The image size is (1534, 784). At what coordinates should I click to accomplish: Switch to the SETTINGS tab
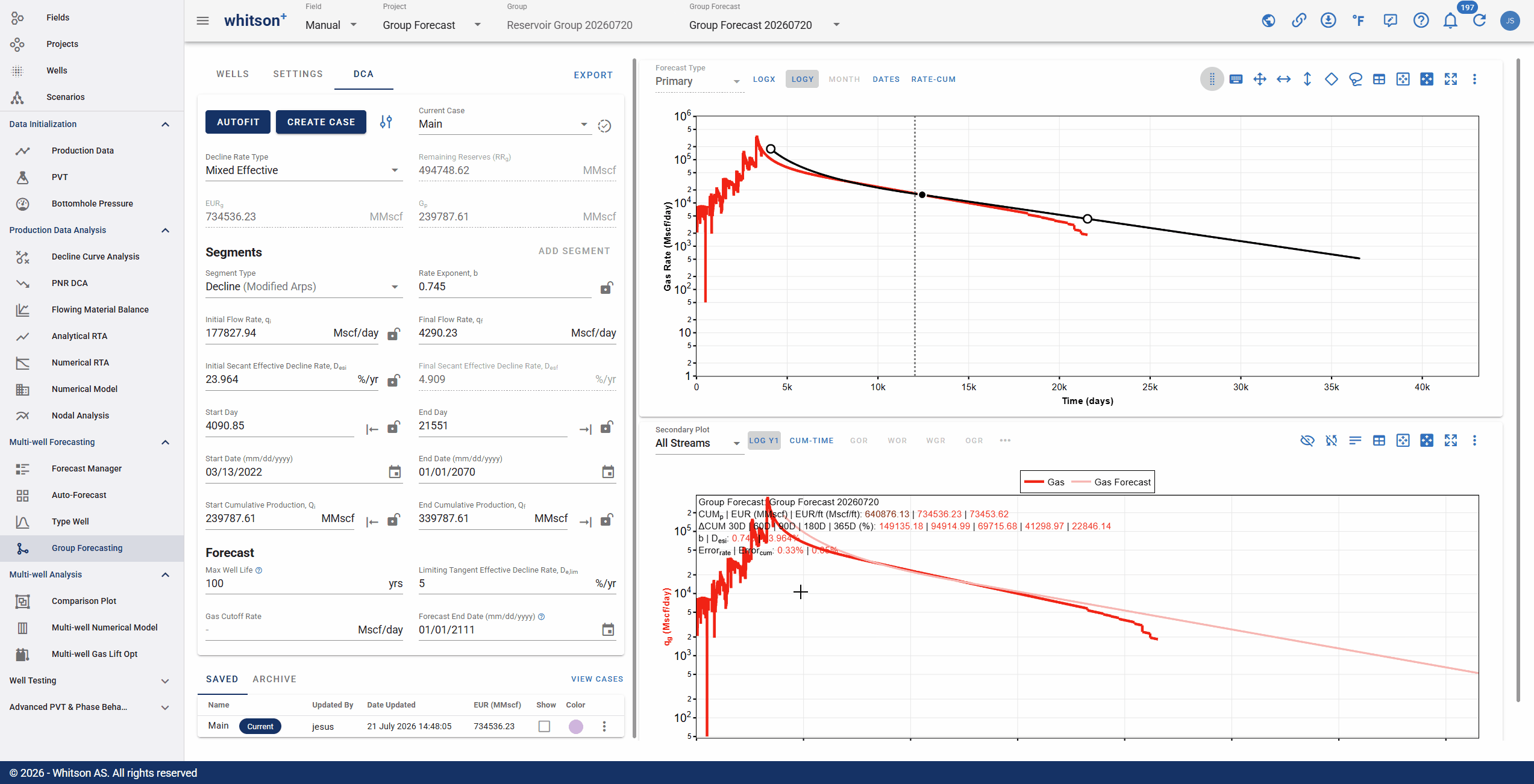298,74
